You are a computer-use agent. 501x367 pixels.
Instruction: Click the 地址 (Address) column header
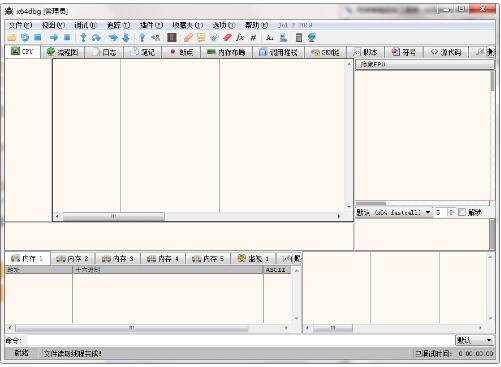point(39,270)
